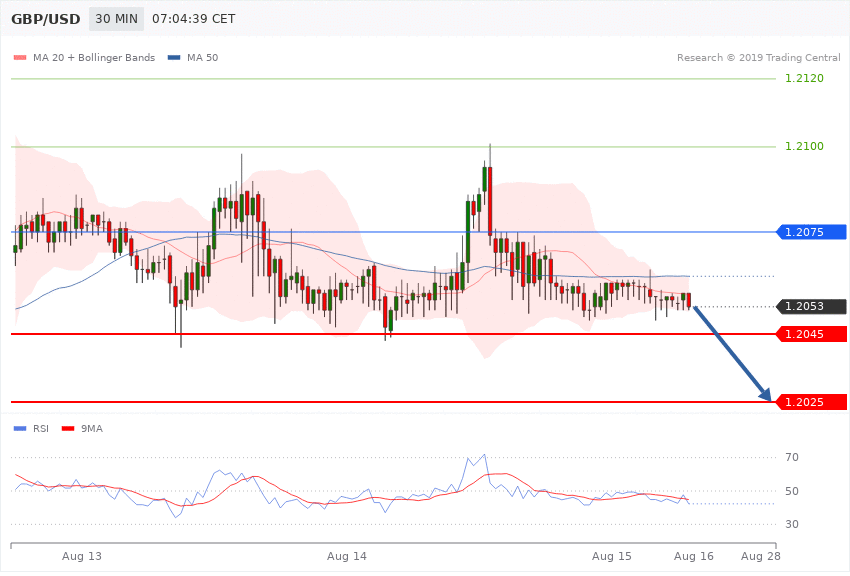Viewport: 850px width, 576px height.
Task: Click the blue 1.2075 pivot price tag
Action: 812,232
